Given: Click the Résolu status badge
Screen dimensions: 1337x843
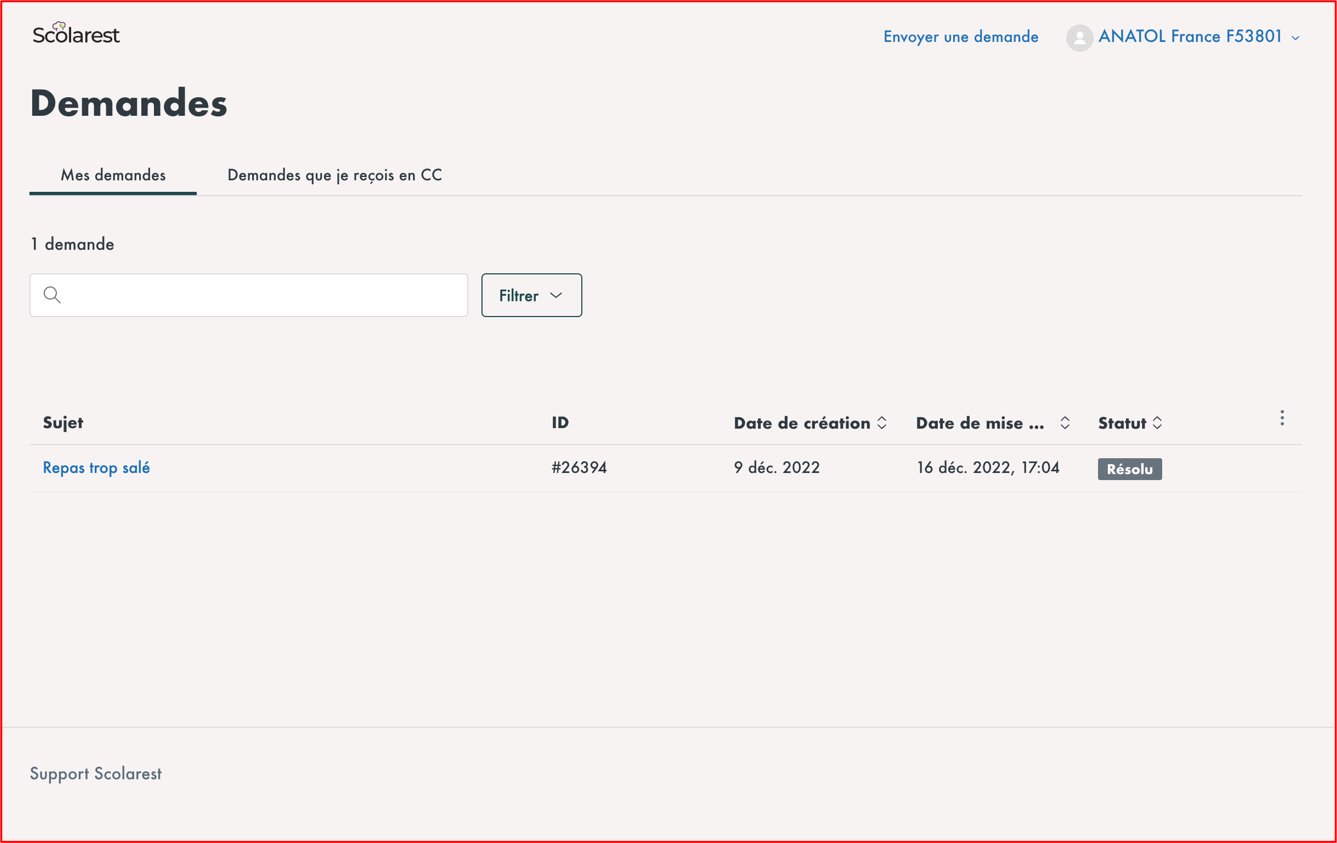Looking at the screenshot, I should tap(1129, 469).
